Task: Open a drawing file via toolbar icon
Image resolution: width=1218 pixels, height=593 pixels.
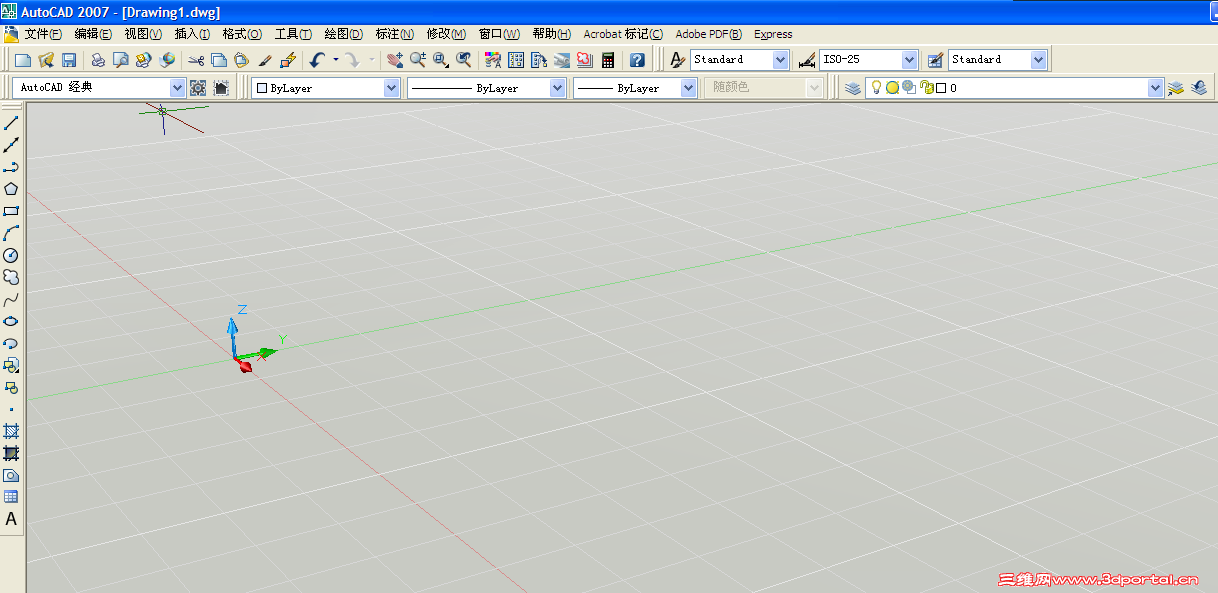Action: 46,60
